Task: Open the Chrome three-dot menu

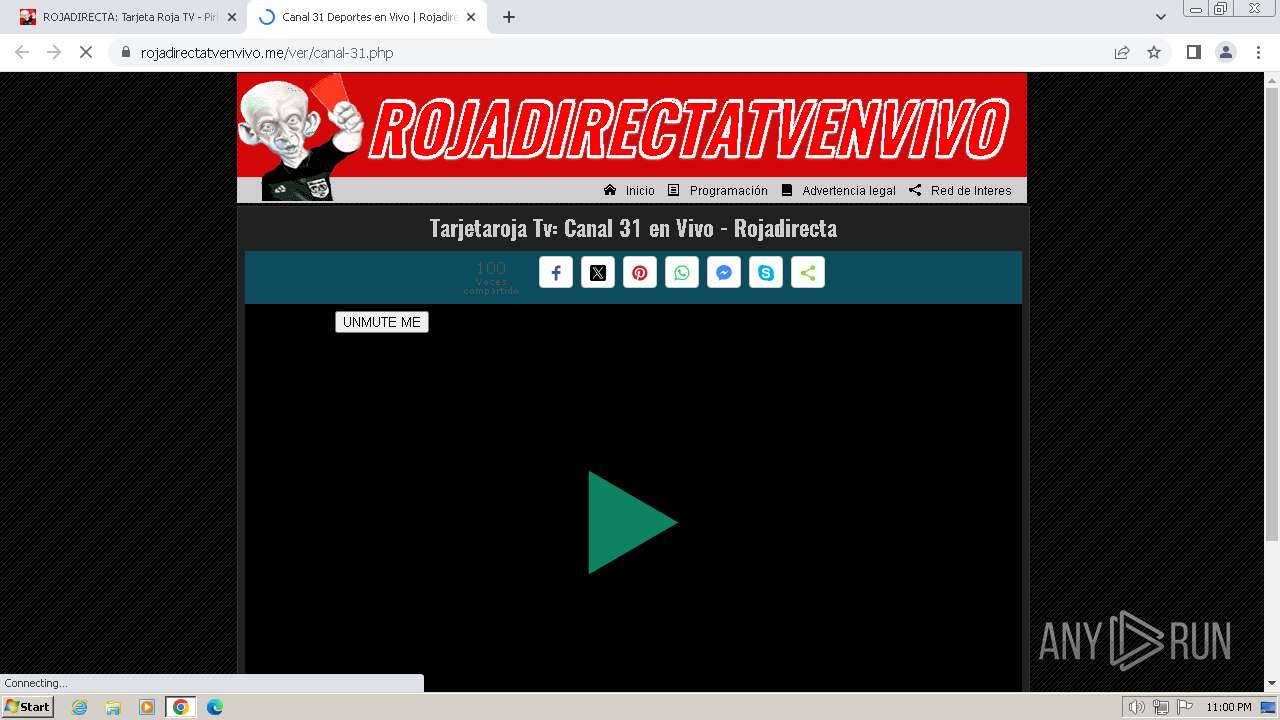Action: pos(1259,52)
